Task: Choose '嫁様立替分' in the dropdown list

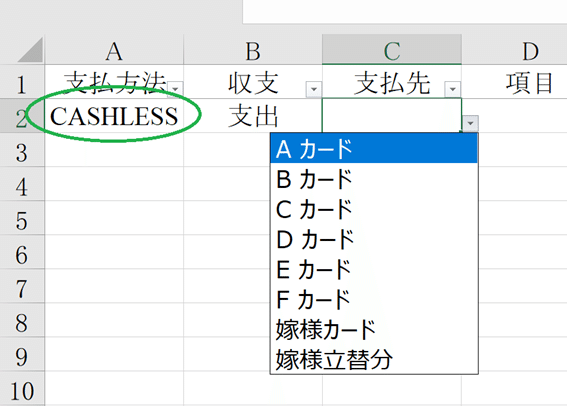Action: coord(374,359)
